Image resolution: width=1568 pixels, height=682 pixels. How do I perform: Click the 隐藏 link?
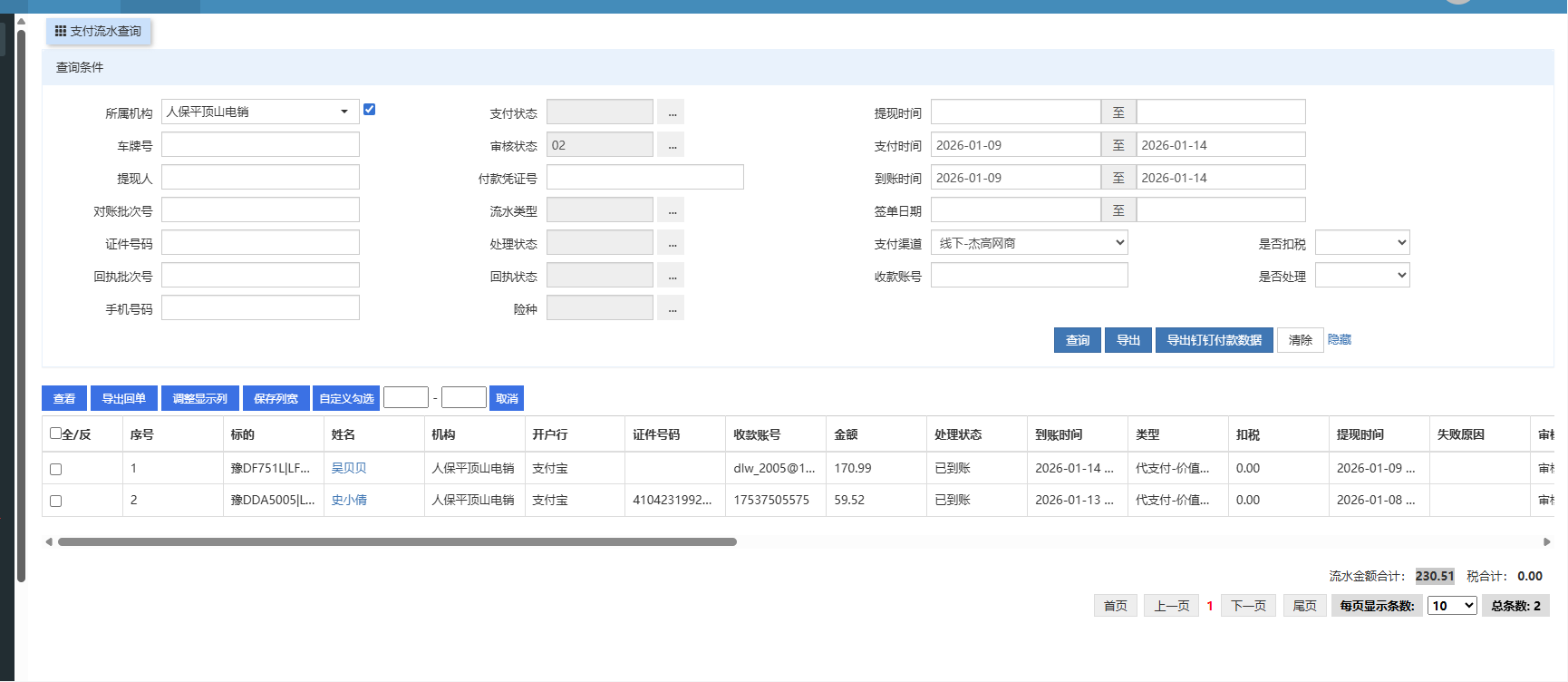pos(1339,339)
